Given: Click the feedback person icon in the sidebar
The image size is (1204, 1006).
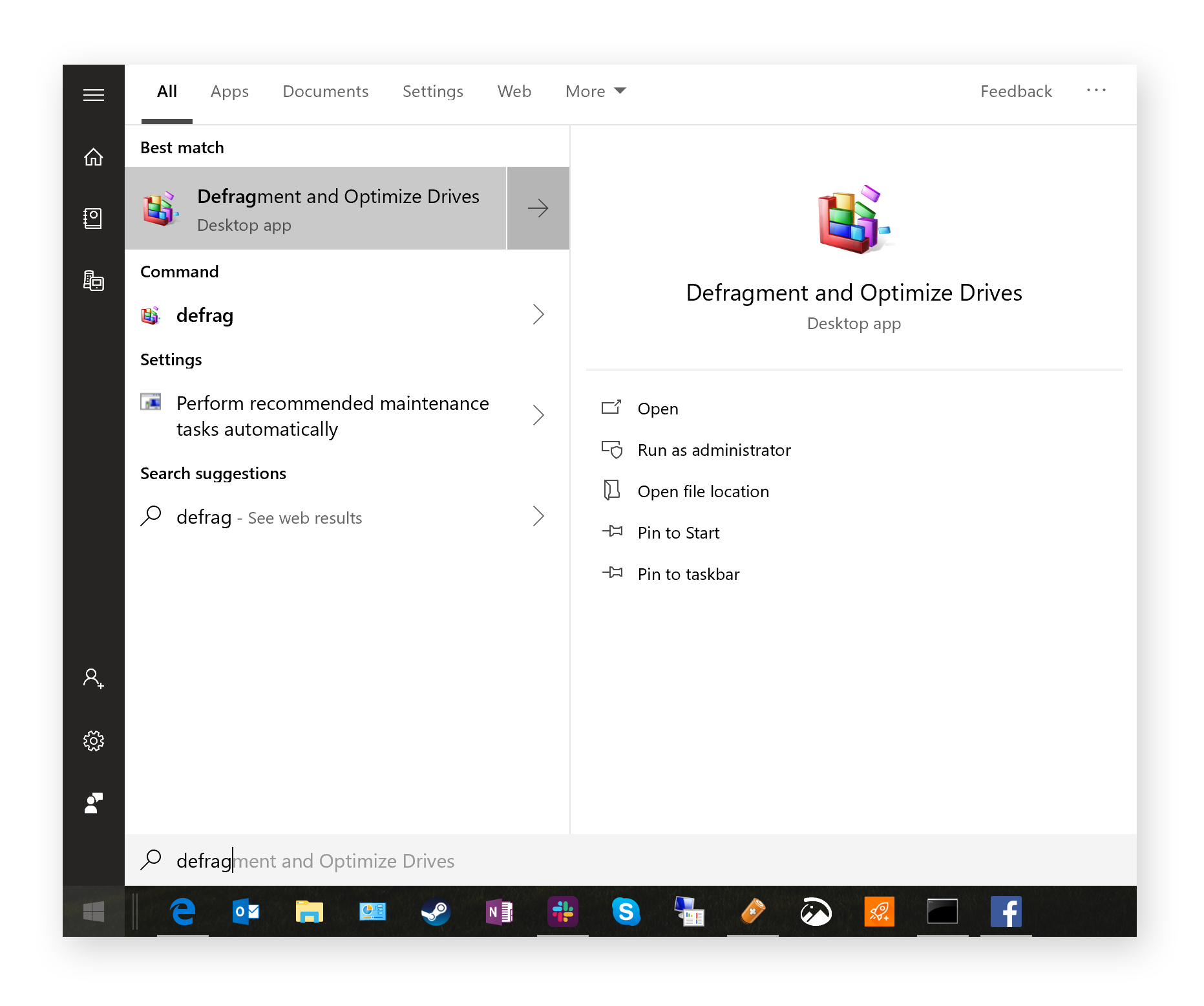Looking at the screenshot, I should (x=94, y=803).
